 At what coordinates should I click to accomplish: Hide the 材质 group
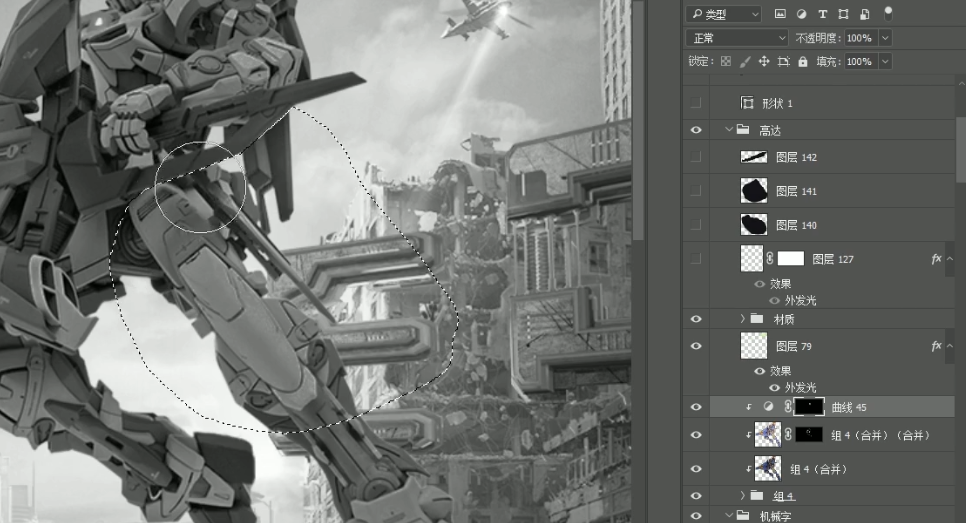pyautogui.click(x=696, y=319)
